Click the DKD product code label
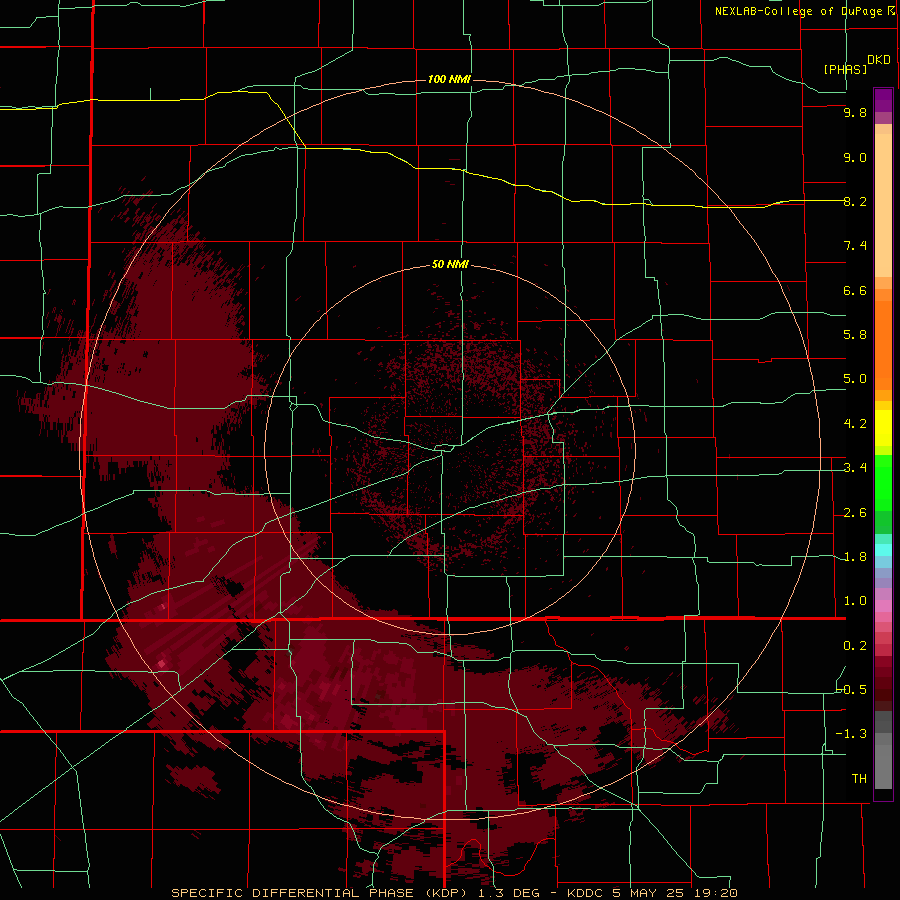 click(878, 59)
